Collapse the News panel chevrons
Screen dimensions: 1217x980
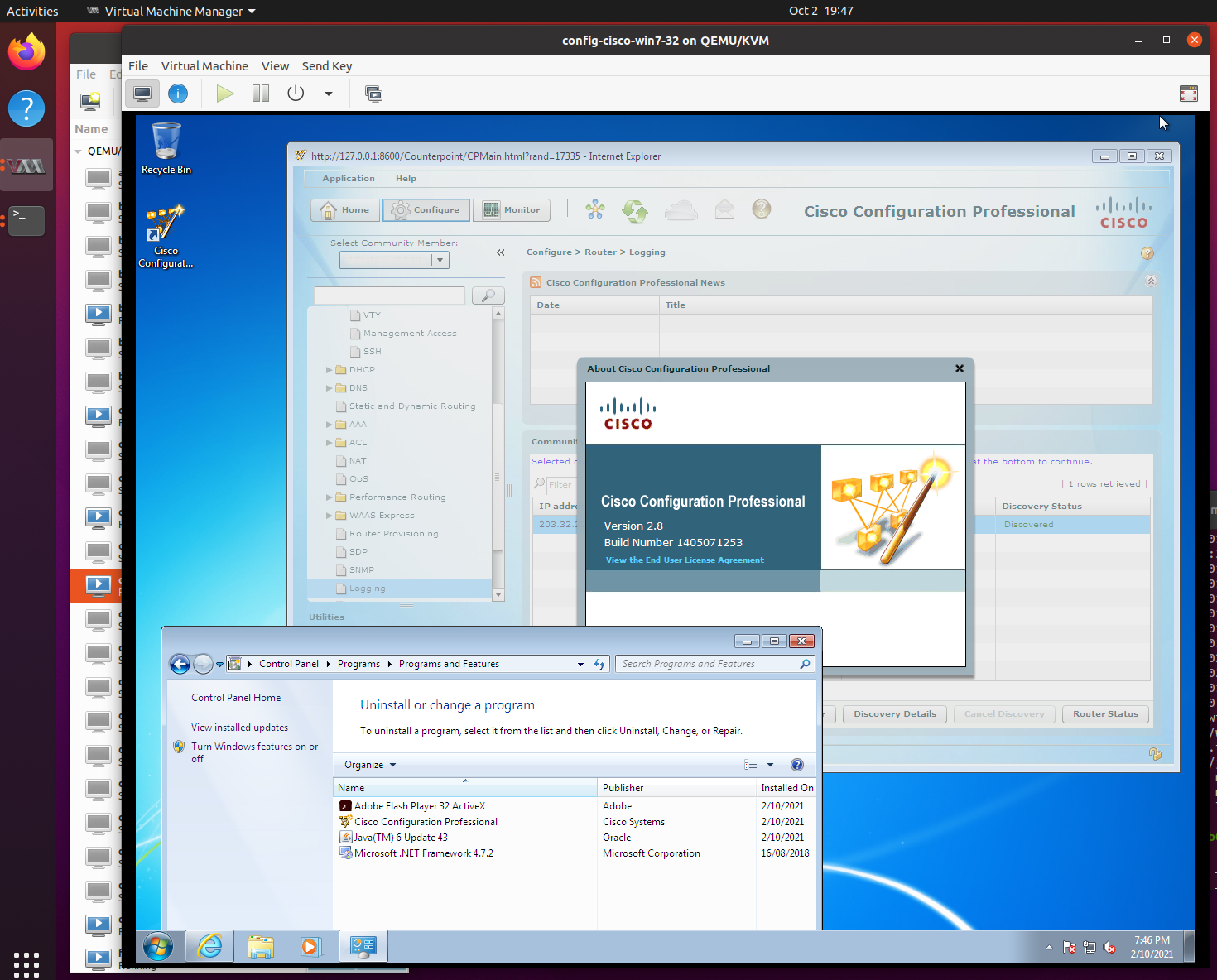pos(1151,281)
